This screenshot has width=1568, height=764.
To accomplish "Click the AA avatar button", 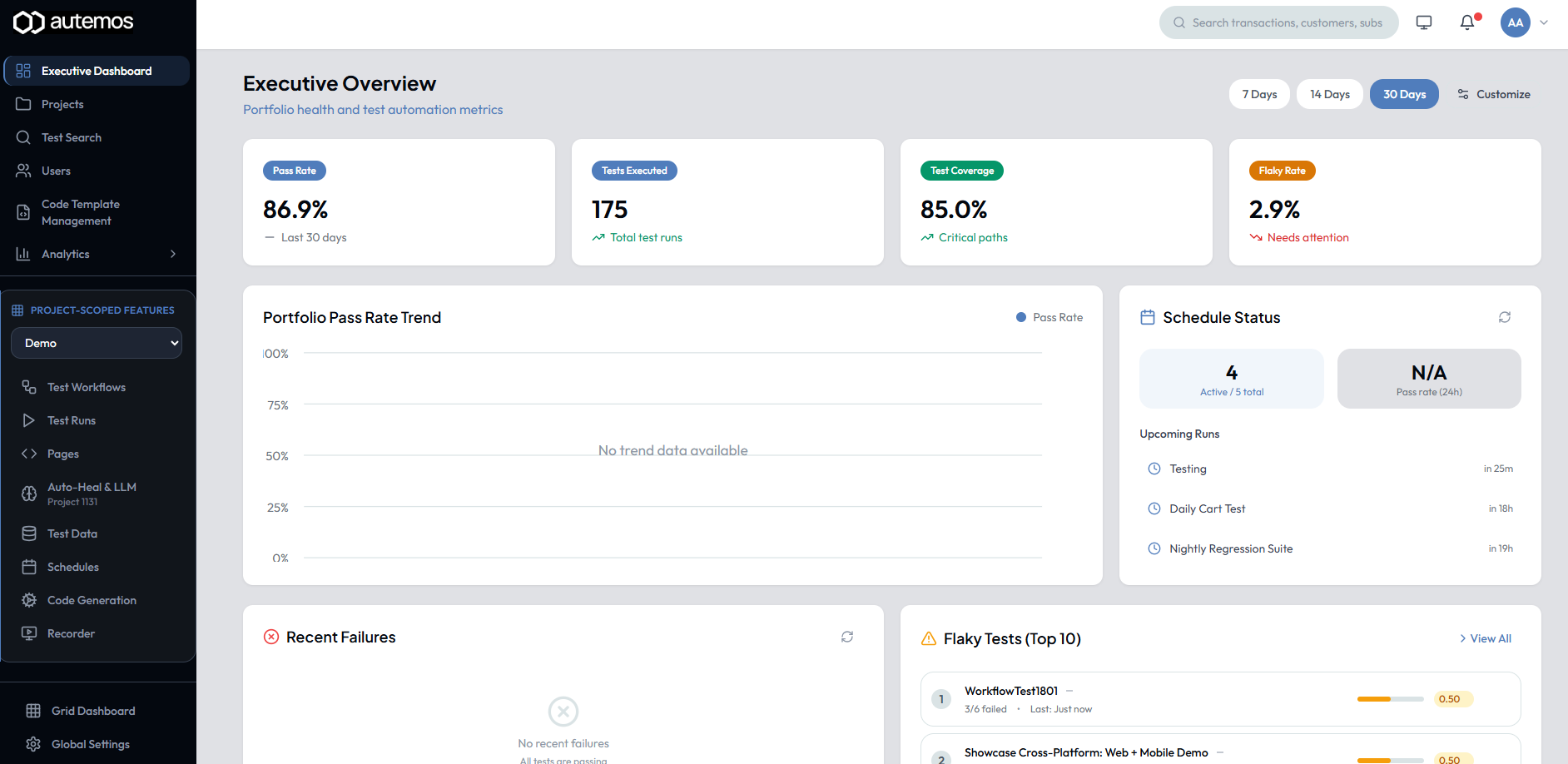I will (x=1516, y=22).
